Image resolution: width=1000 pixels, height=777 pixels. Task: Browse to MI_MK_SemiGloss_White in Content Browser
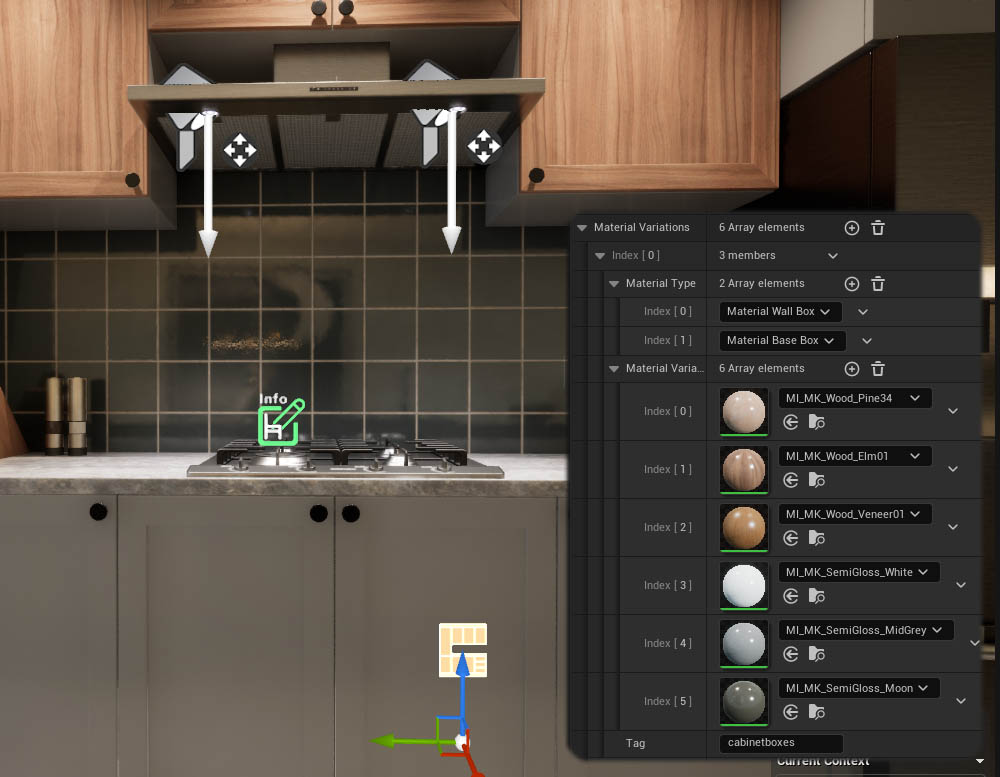[x=817, y=596]
